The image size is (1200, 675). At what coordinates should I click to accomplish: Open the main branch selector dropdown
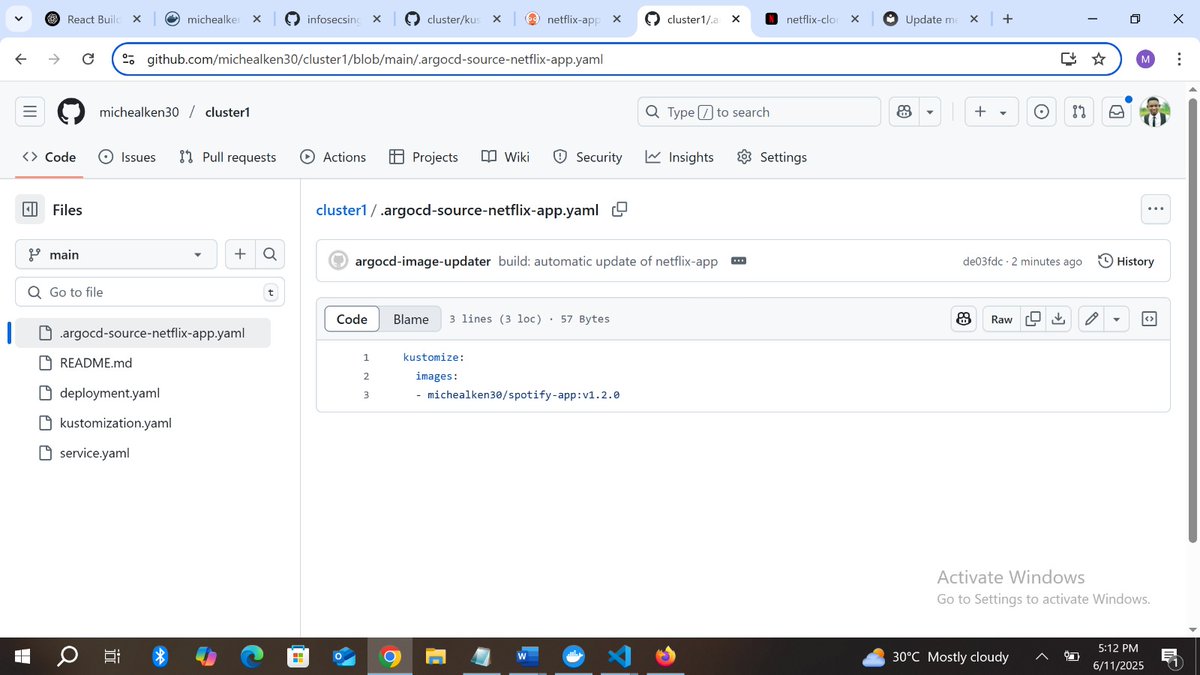115,254
